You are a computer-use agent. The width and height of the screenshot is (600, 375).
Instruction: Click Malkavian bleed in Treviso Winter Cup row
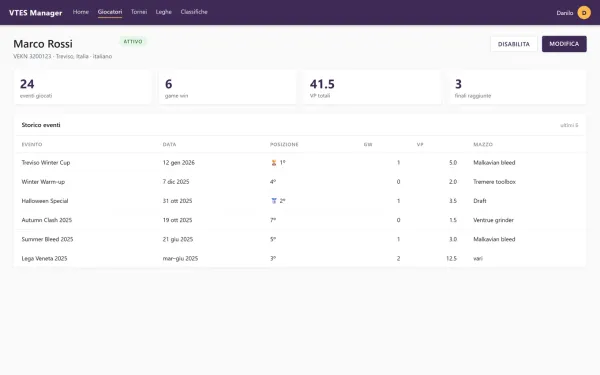pos(494,163)
